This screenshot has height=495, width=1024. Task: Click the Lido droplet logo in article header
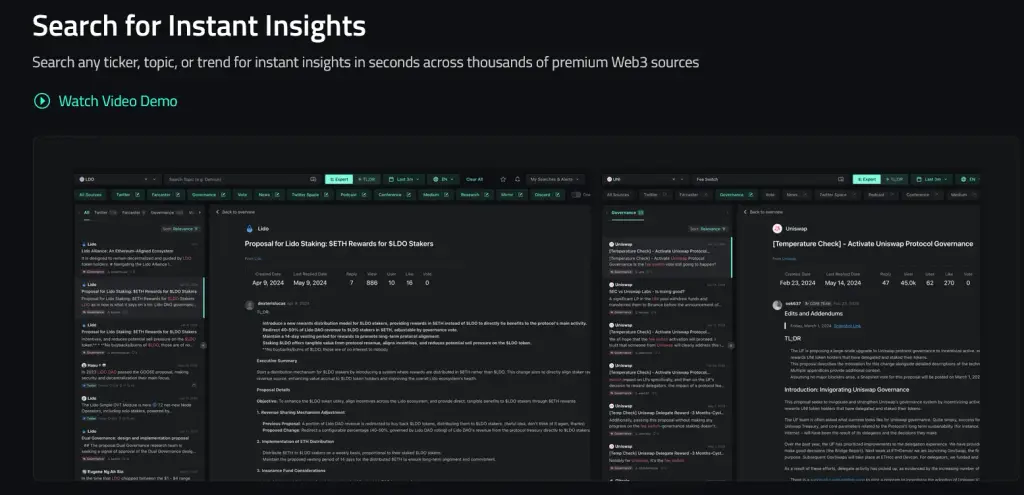(x=249, y=229)
